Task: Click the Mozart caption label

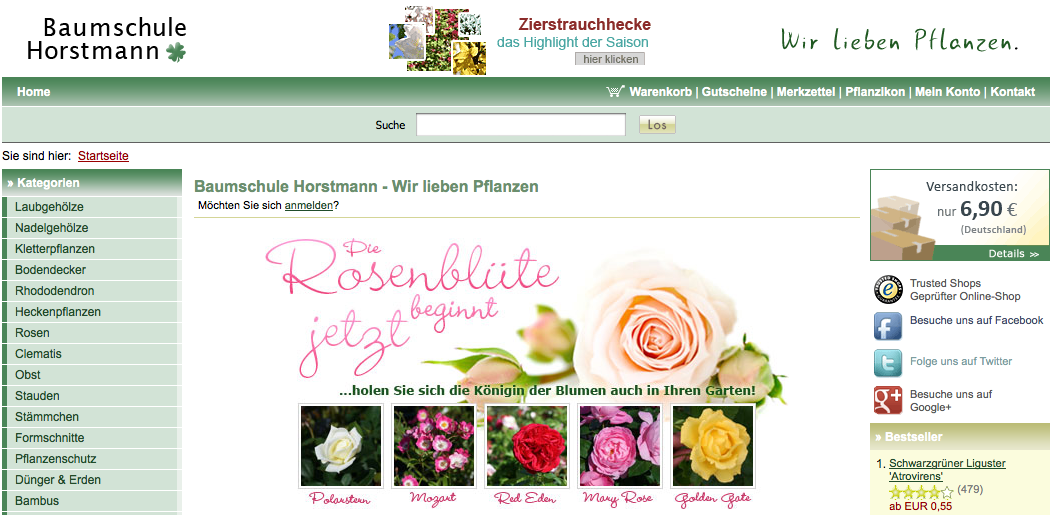Action: click(434, 499)
